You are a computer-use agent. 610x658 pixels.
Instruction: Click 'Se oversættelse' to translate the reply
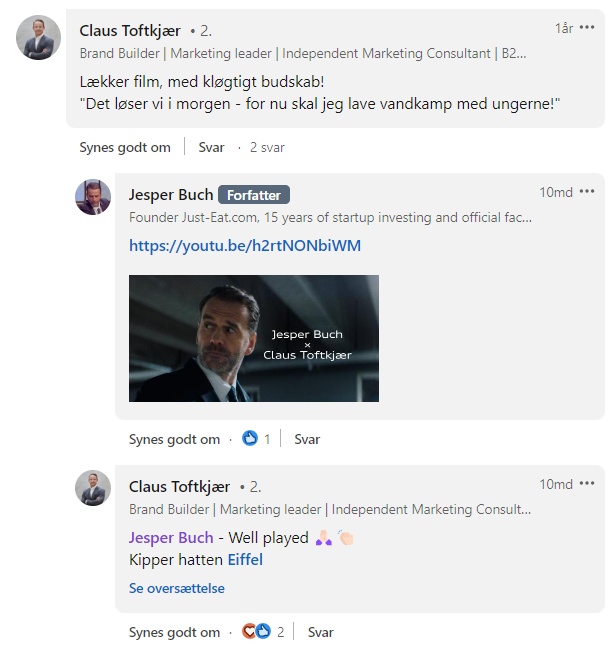177,588
